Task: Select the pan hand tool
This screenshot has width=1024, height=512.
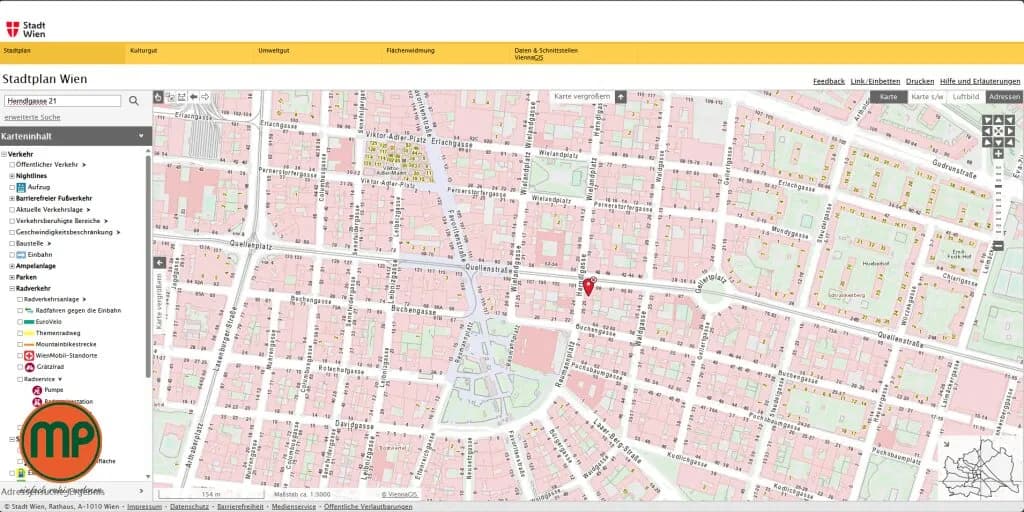Action: [158, 97]
